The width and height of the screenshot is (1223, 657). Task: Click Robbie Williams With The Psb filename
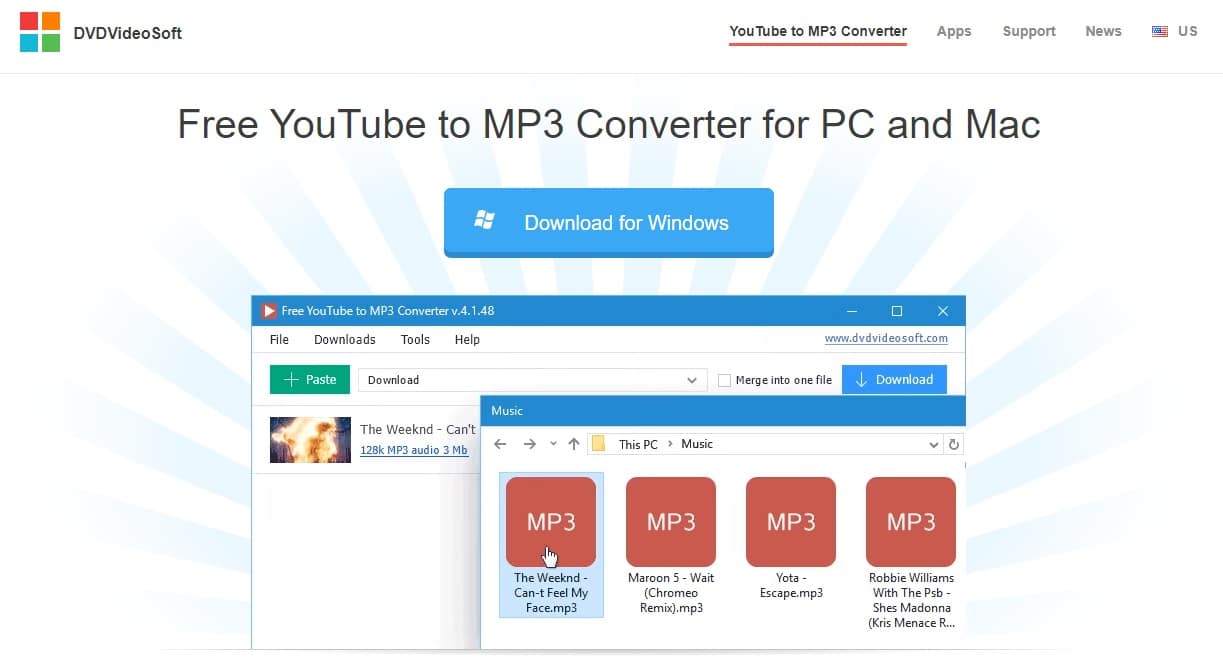click(911, 600)
